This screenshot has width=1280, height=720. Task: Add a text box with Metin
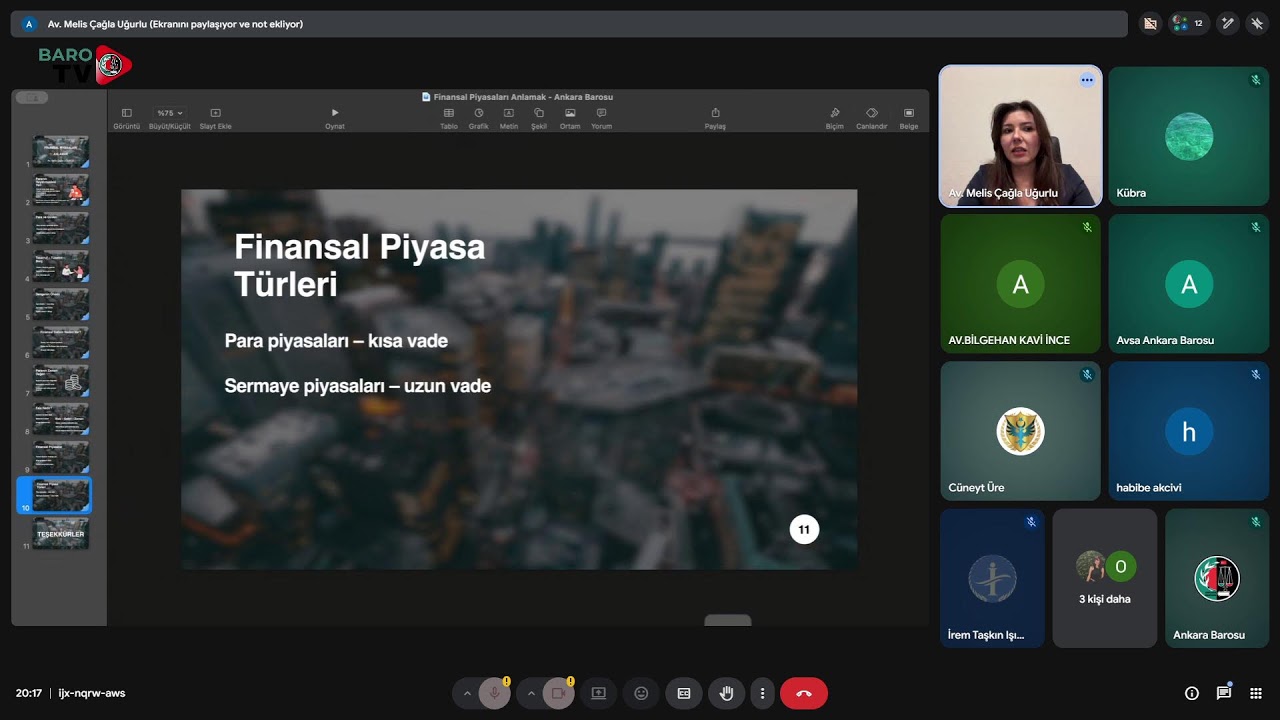click(509, 118)
